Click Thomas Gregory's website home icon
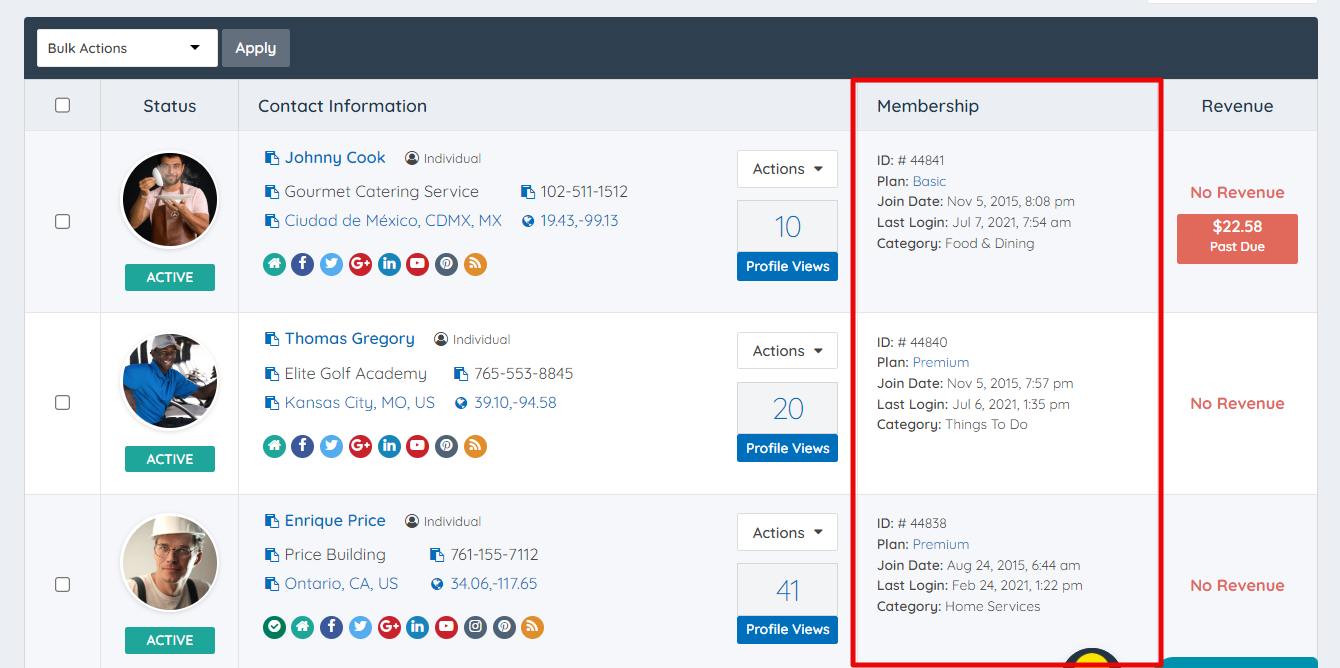The image size is (1340, 668). coord(274,446)
